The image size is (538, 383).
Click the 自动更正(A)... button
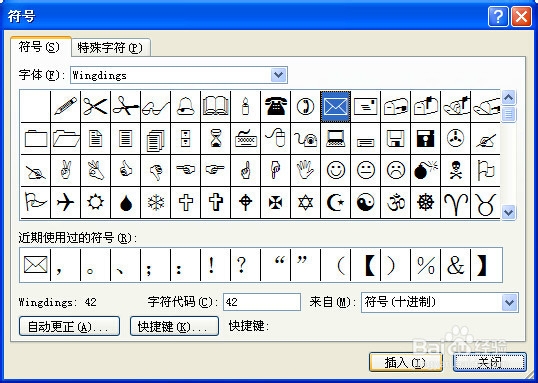click(69, 326)
